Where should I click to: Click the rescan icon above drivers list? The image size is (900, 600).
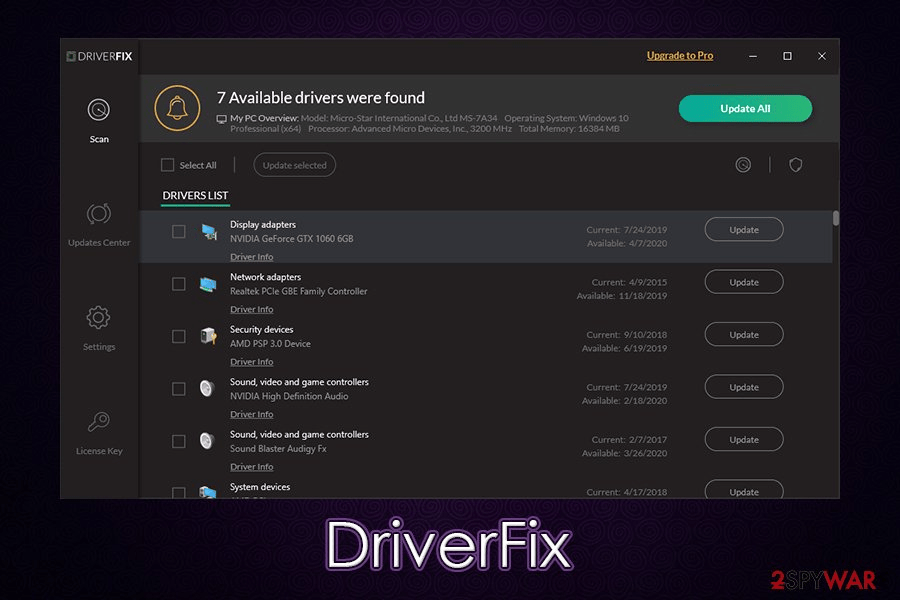coord(743,165)
